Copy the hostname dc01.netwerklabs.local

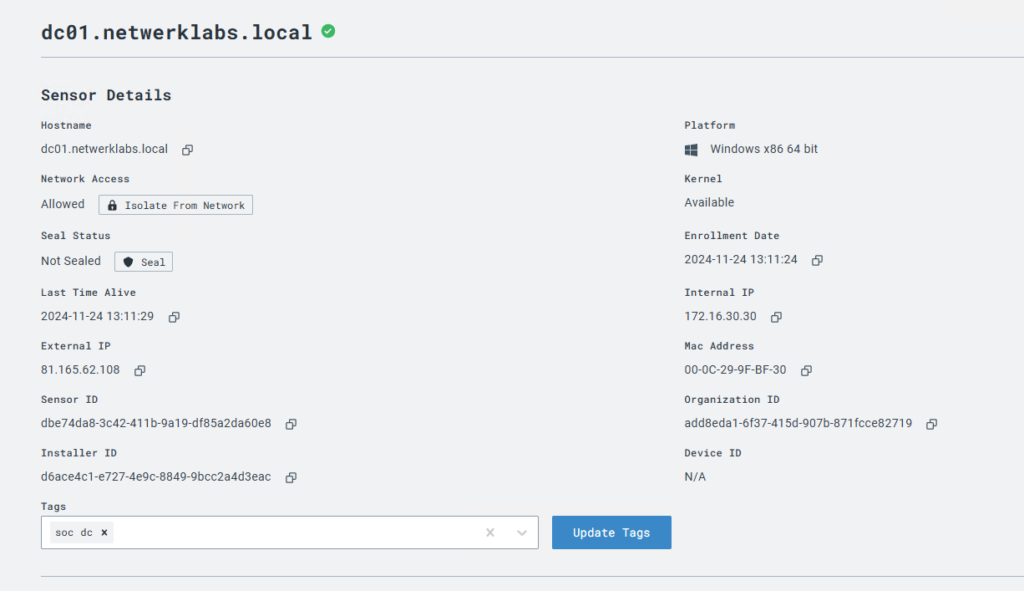pos(187,150)
